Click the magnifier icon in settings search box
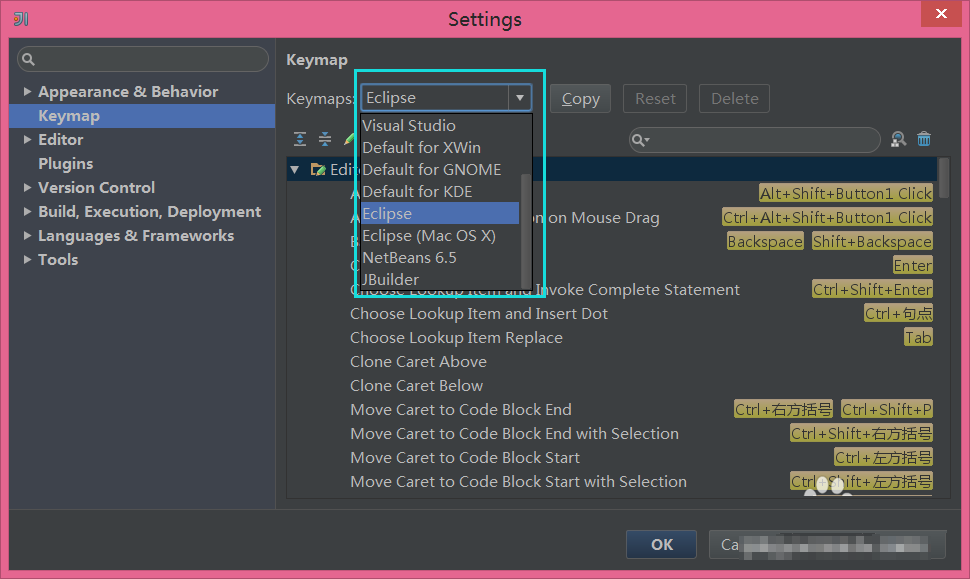This screenshot has width=970, height=579. [x=28, y=59]
